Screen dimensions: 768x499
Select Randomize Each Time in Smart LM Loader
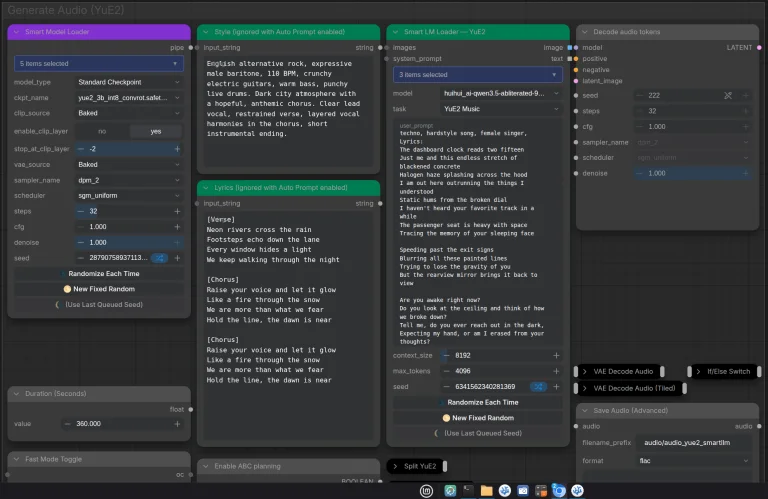[478, 403]
